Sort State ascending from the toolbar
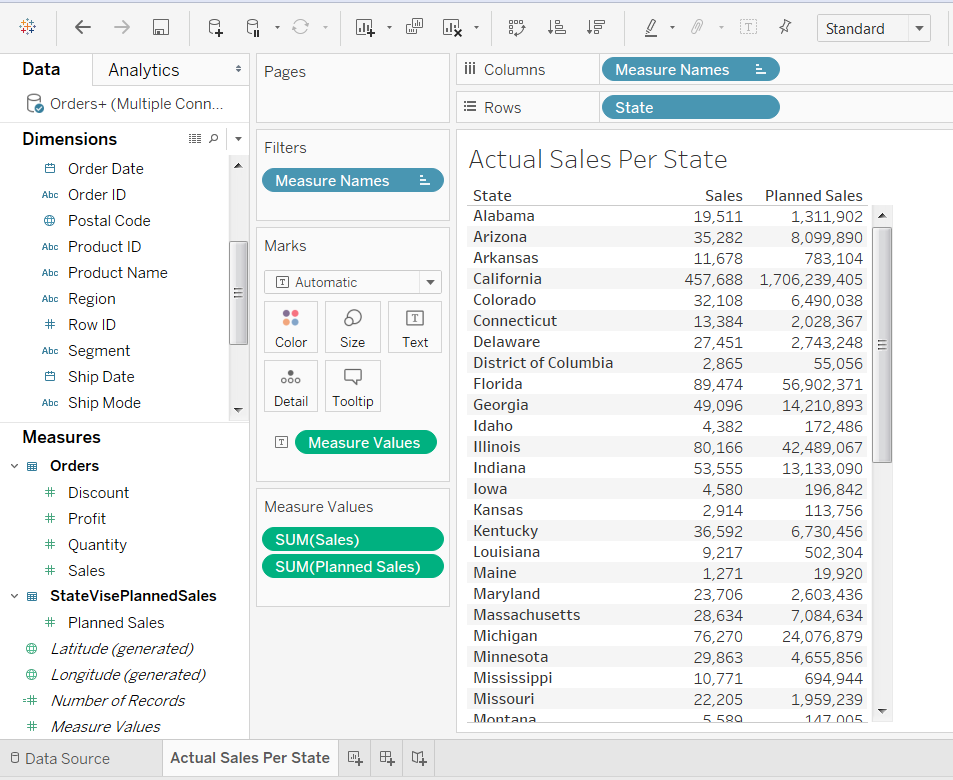The image size is (953, 780). (557, 28)
